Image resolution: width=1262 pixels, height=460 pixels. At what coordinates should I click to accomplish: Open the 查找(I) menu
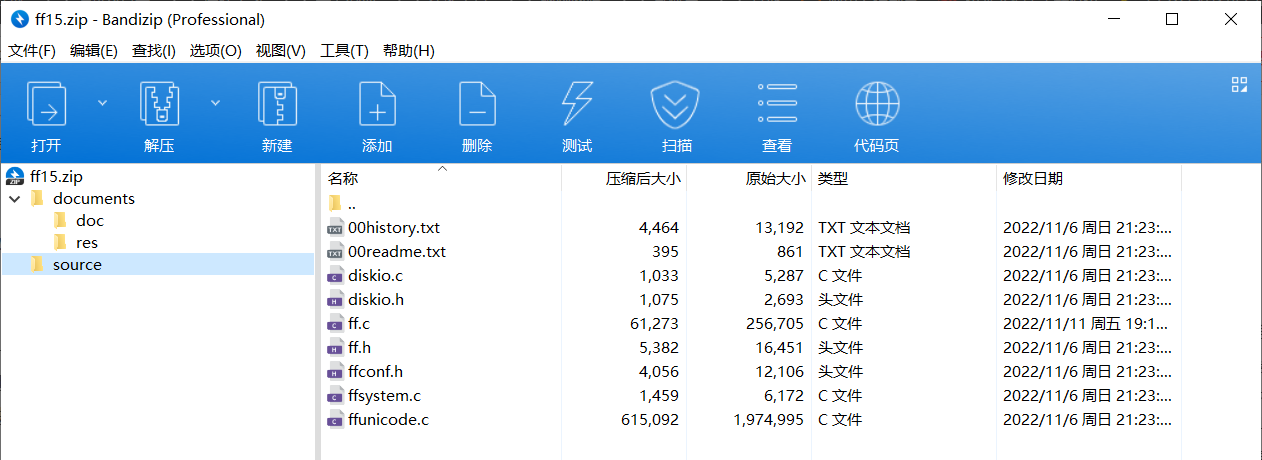[154, 50]
